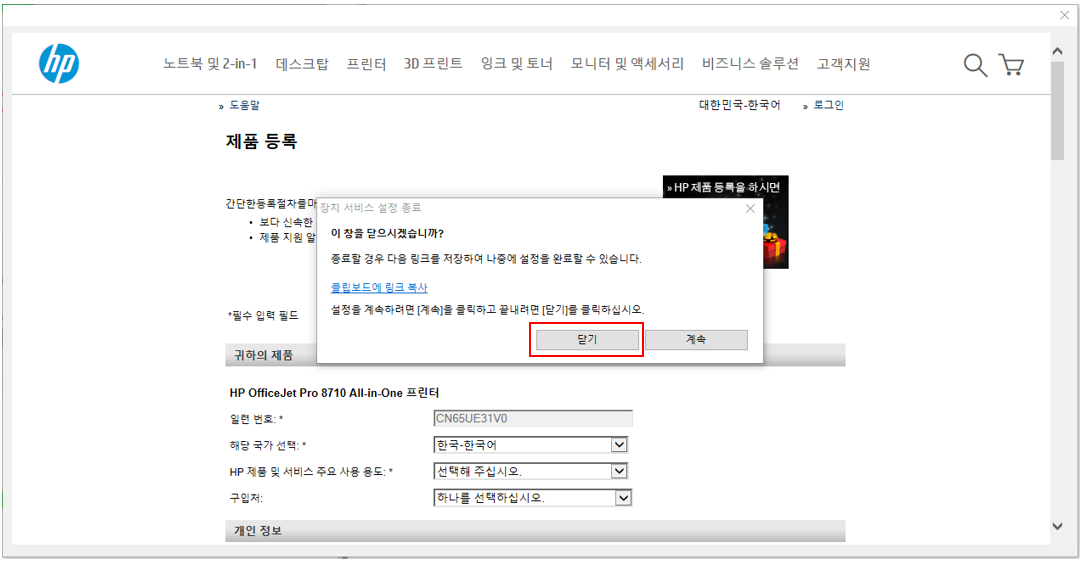
Task: Click HP 제품 등록을 하시면 banner
Action: tap(725, 222)
